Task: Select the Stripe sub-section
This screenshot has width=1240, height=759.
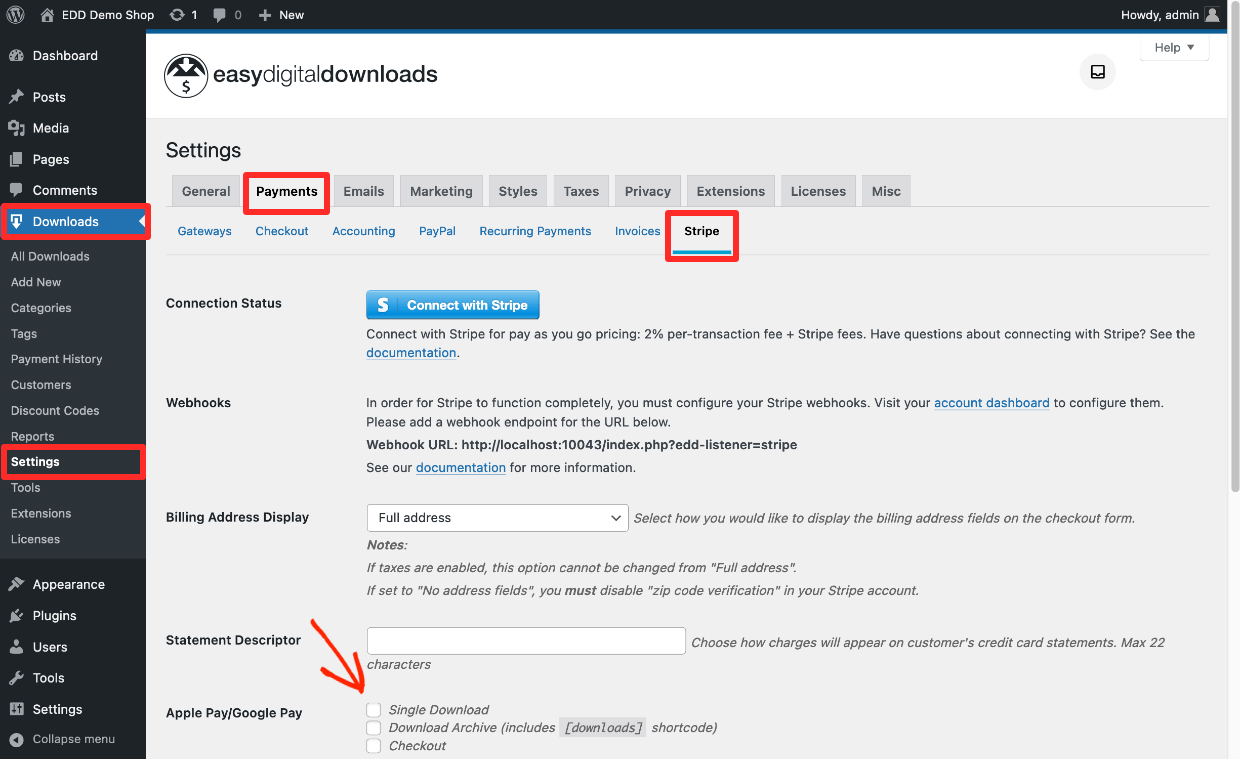Action: (702, 231)
